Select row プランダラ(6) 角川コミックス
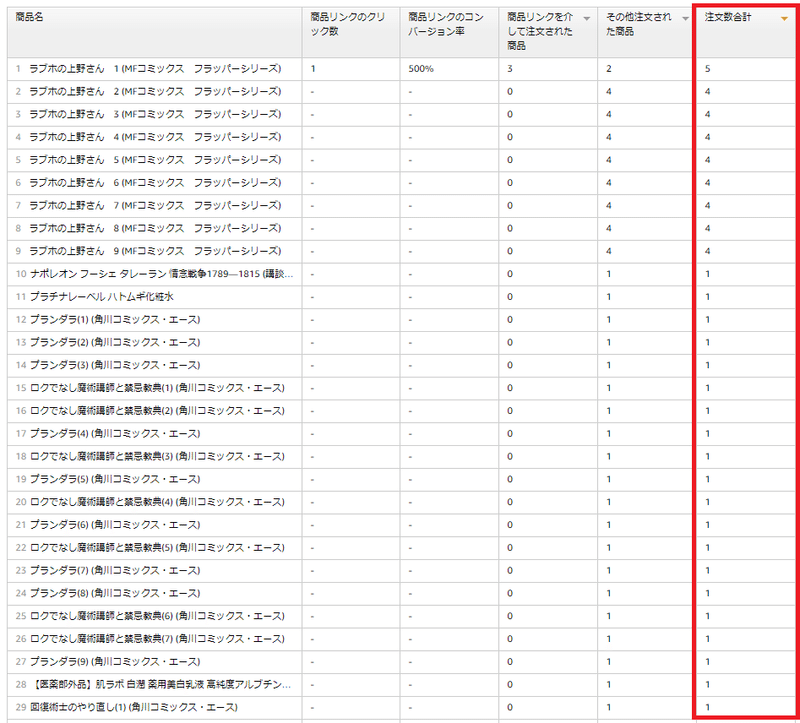 (401, 525)
